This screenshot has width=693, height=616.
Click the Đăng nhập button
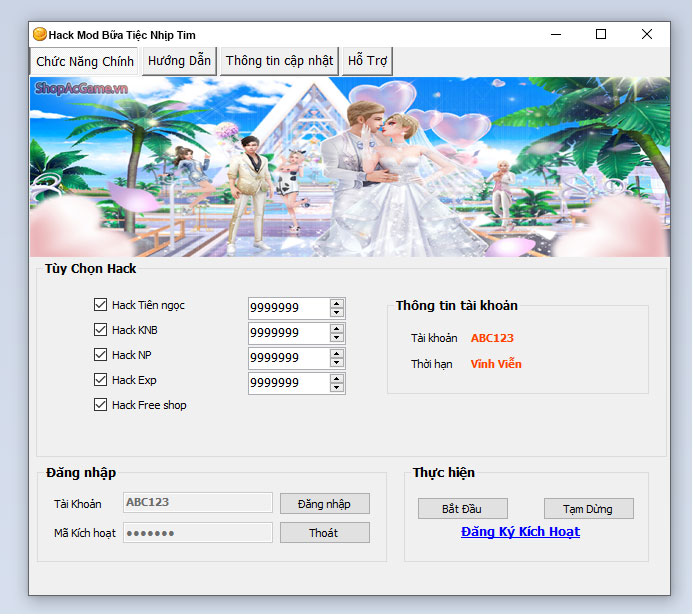(324, 504)
